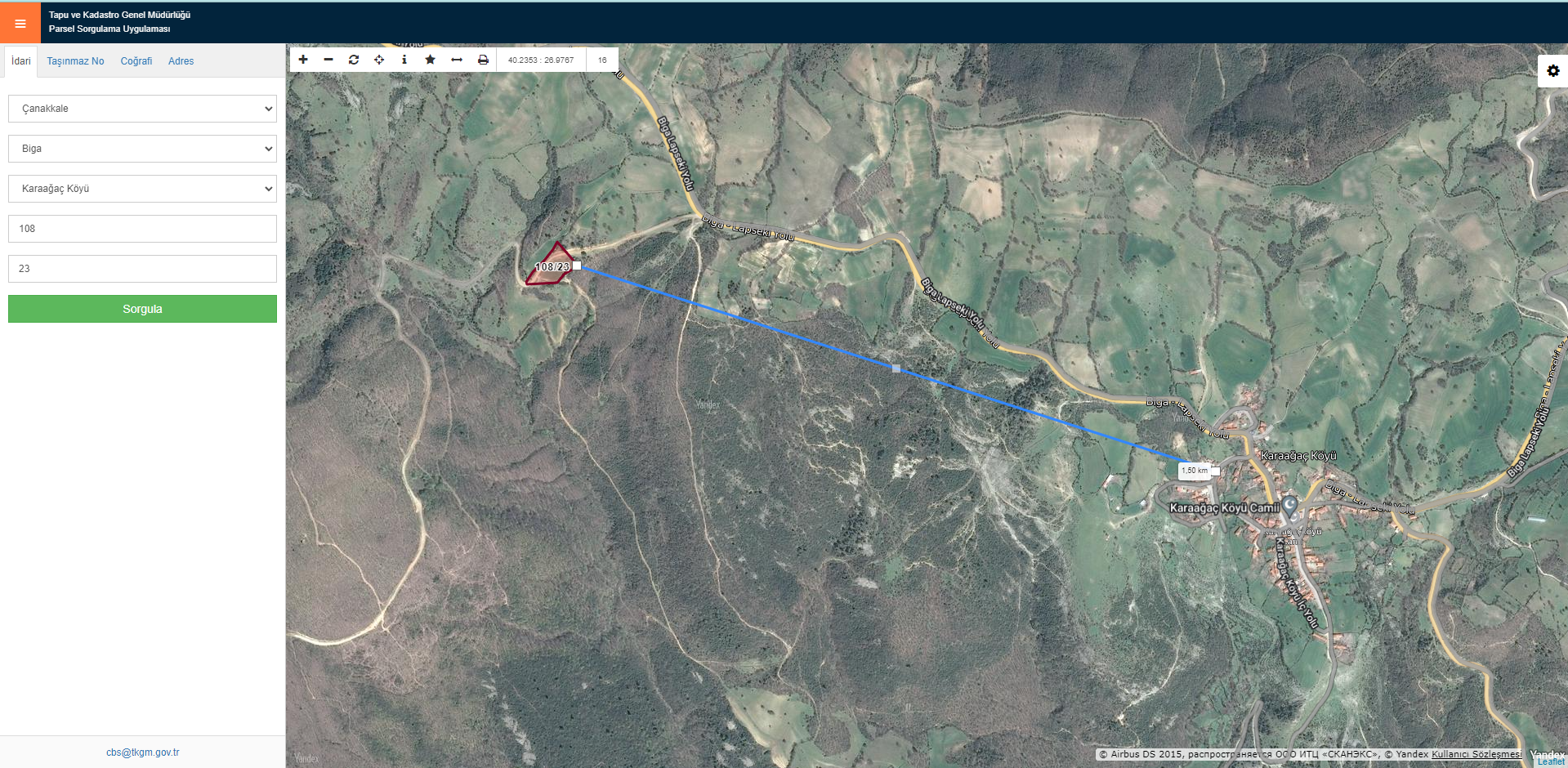Zoom out with the minus icon
The image size is (1568, 768).
click(328, 60)
